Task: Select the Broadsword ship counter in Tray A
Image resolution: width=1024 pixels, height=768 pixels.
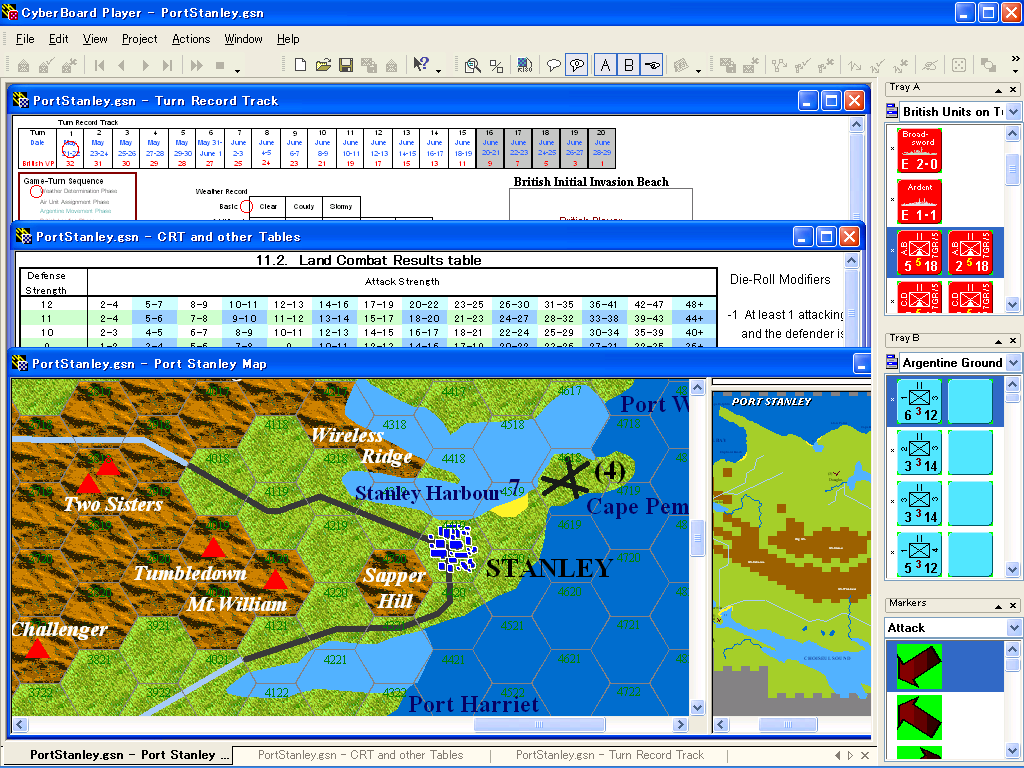Action: (x=920, y=150)
